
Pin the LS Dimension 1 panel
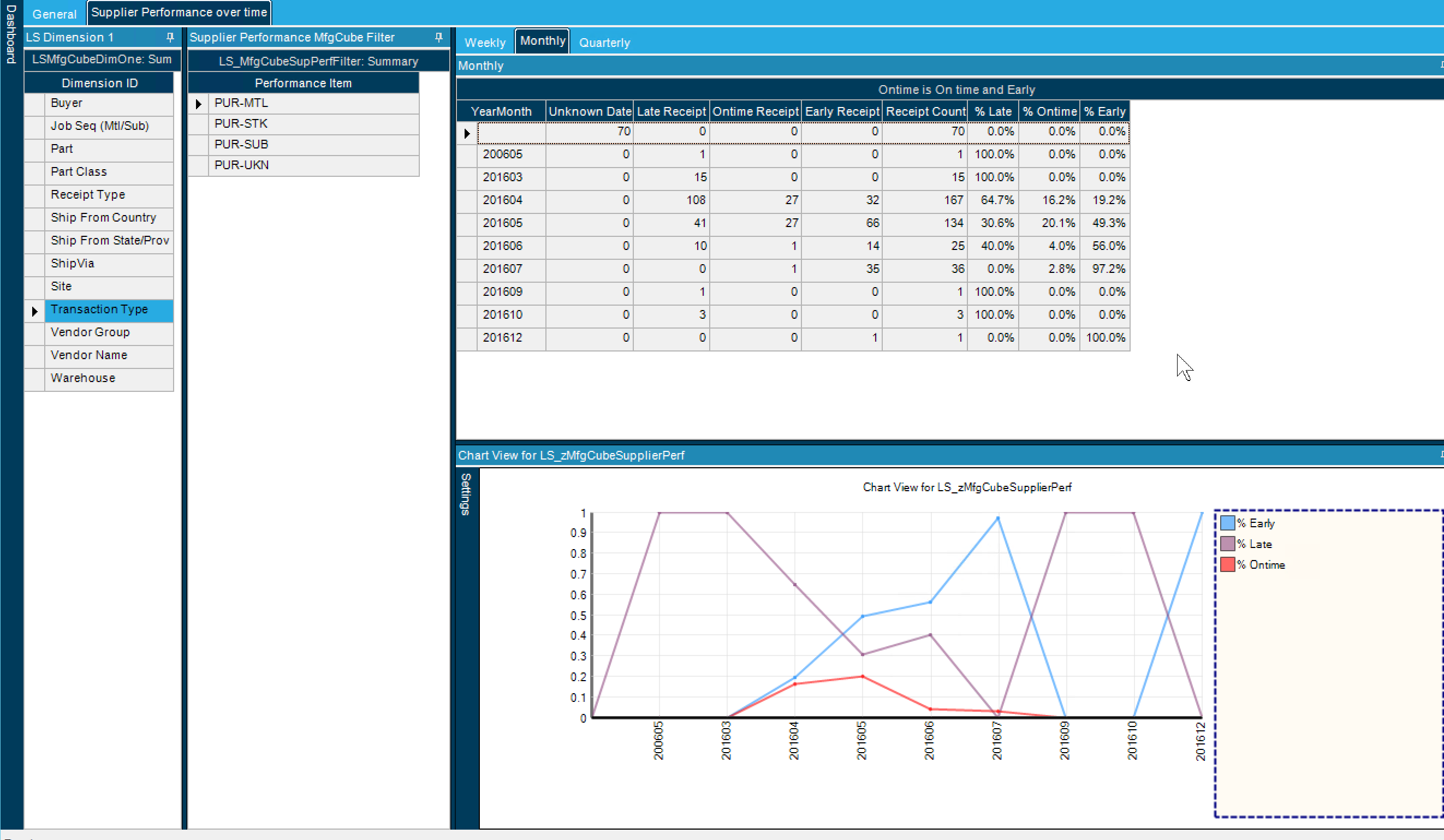click(x=170, y=37)
